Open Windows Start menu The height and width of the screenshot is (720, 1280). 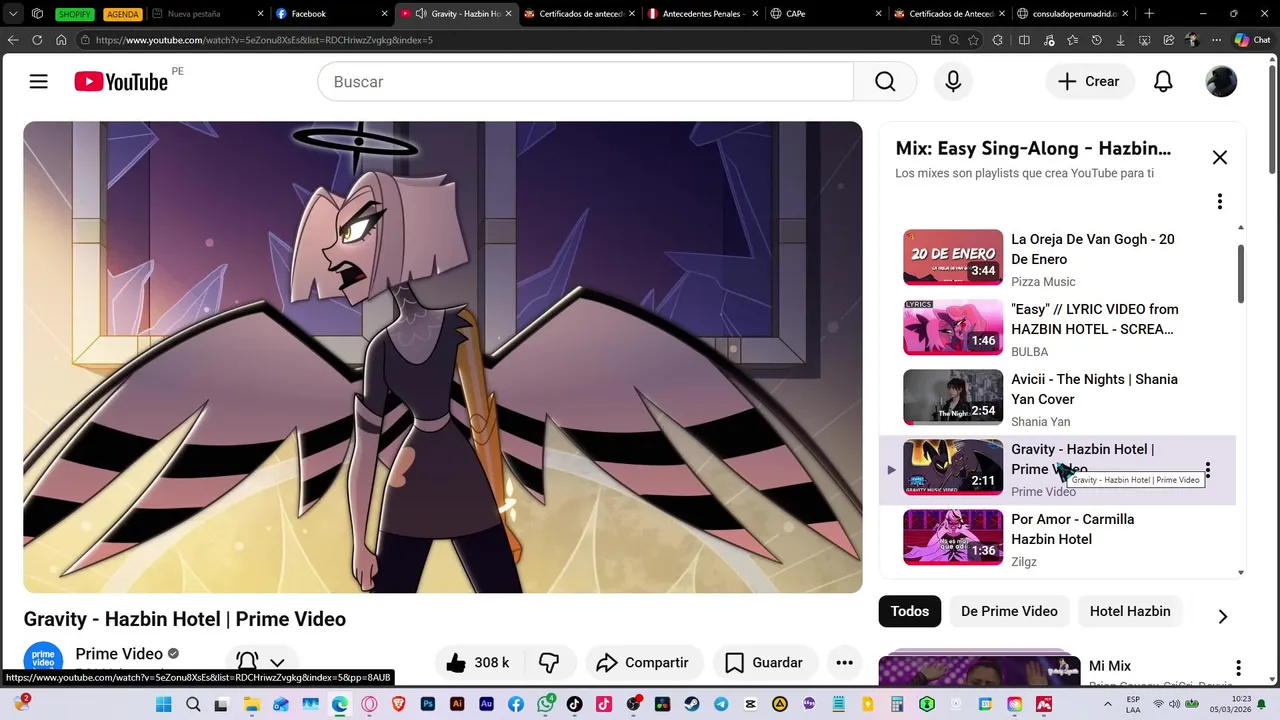click(x=166, y=704)
